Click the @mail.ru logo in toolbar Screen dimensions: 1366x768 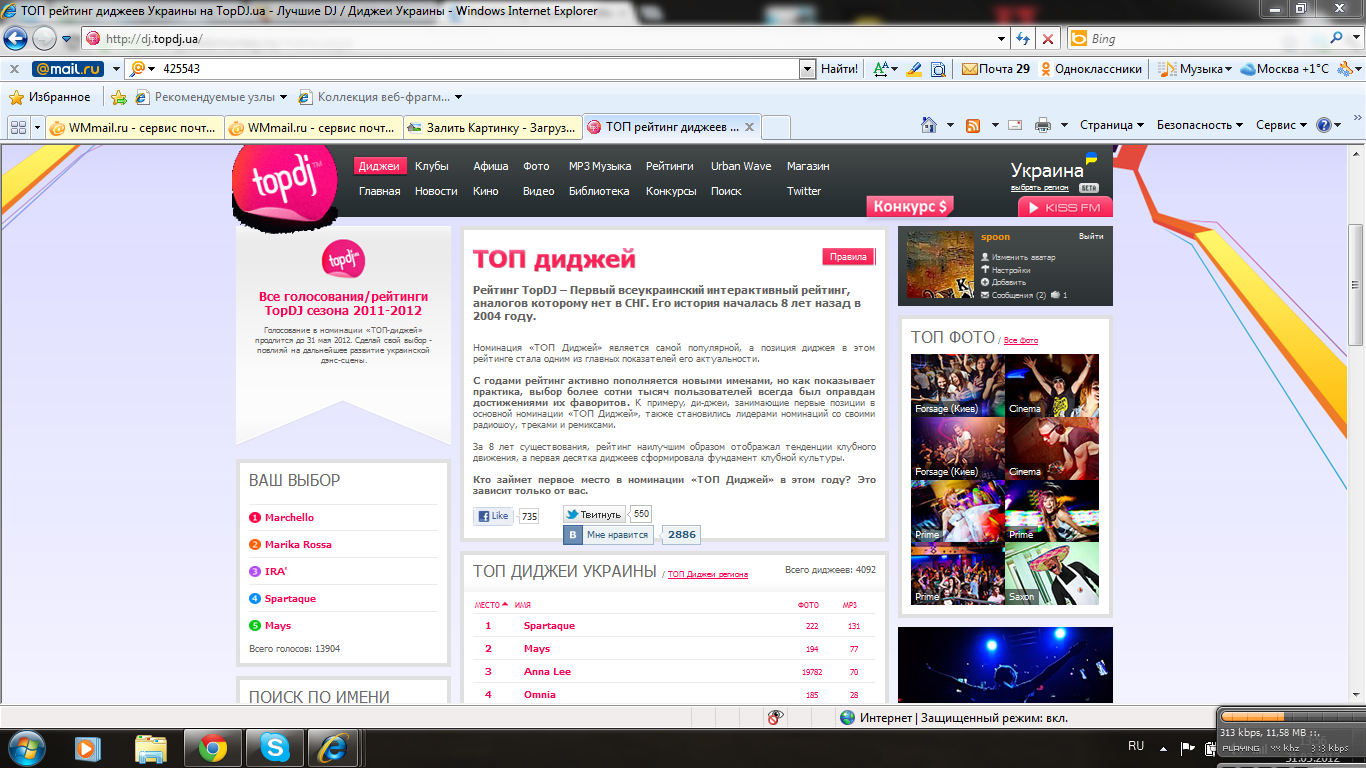click(68, 69)
